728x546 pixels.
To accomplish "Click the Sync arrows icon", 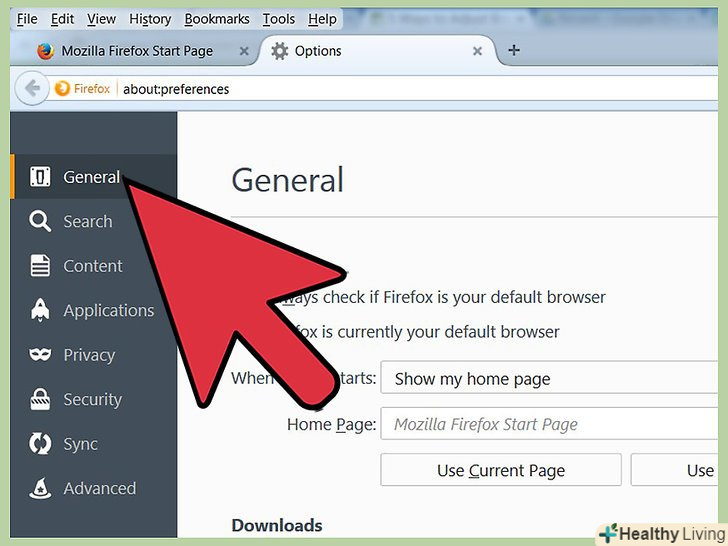I will [x=40, y=443].
